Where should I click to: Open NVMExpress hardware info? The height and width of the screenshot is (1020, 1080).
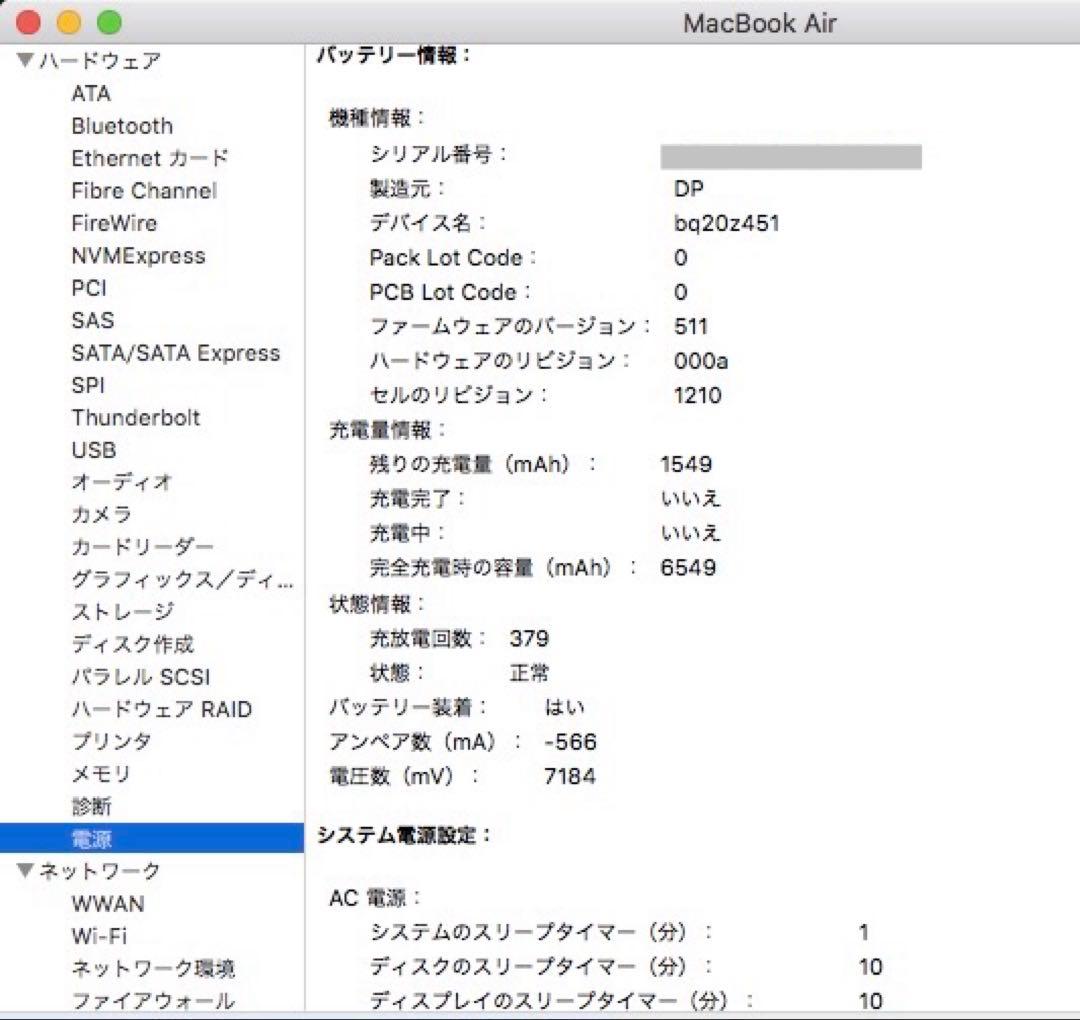click(138, 256)
